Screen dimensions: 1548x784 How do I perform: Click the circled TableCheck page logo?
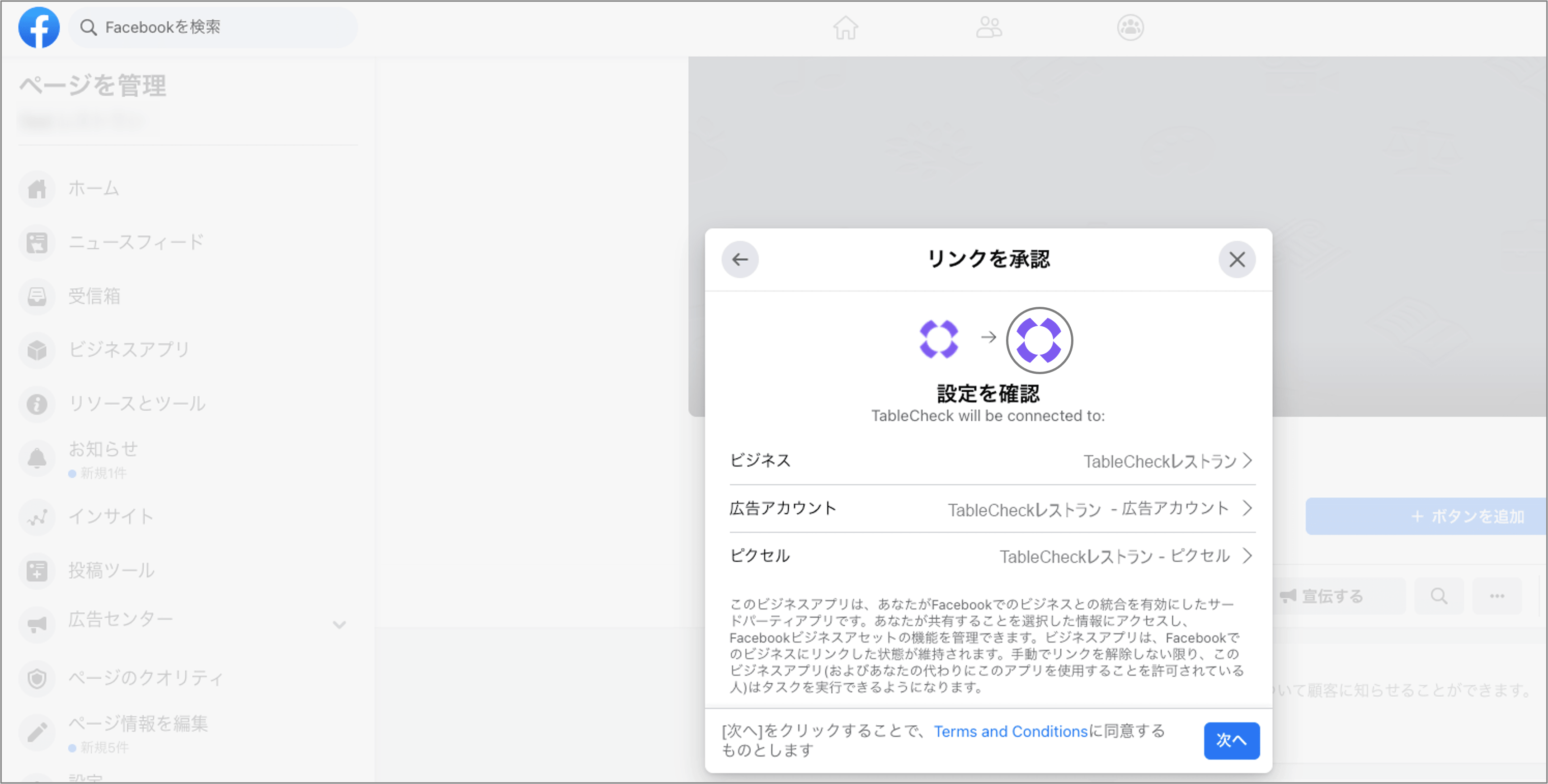(x=1039, y=340)
